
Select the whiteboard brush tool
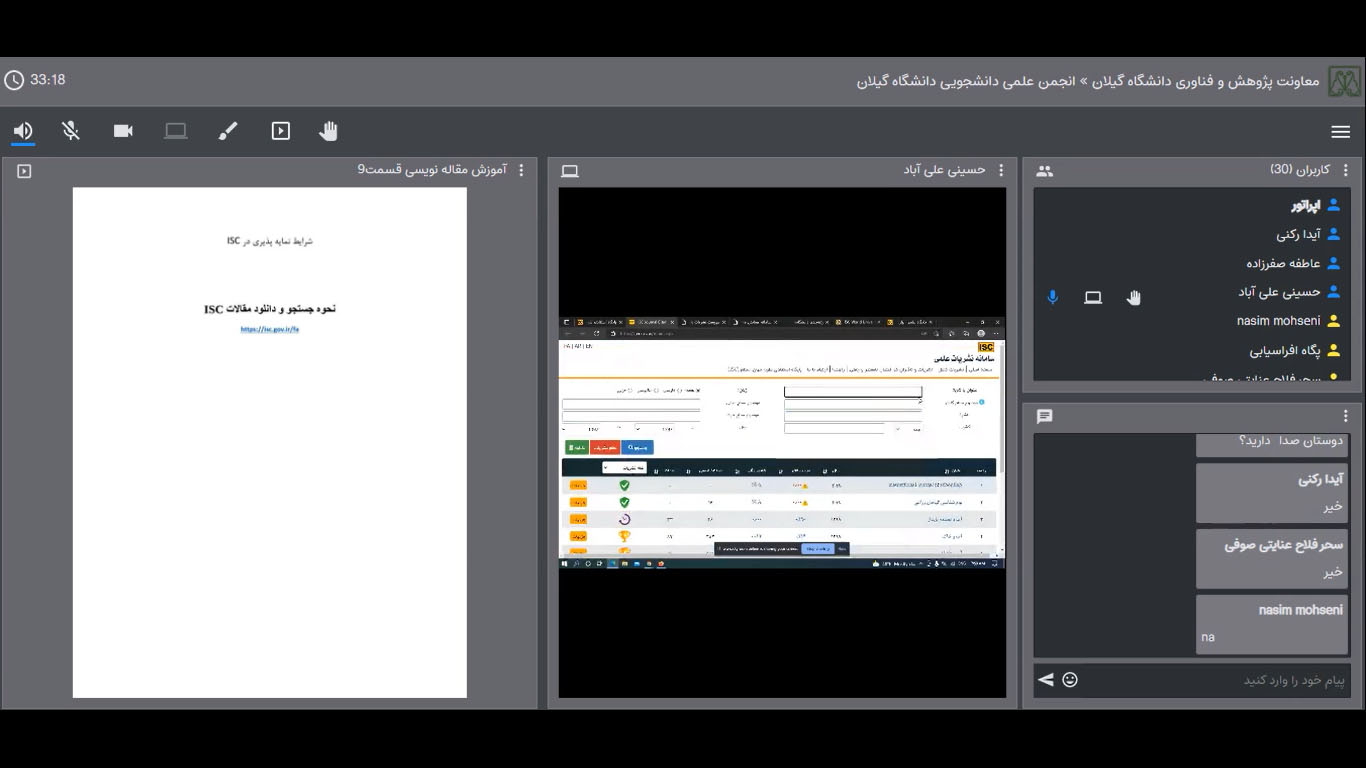pos(228,131)
